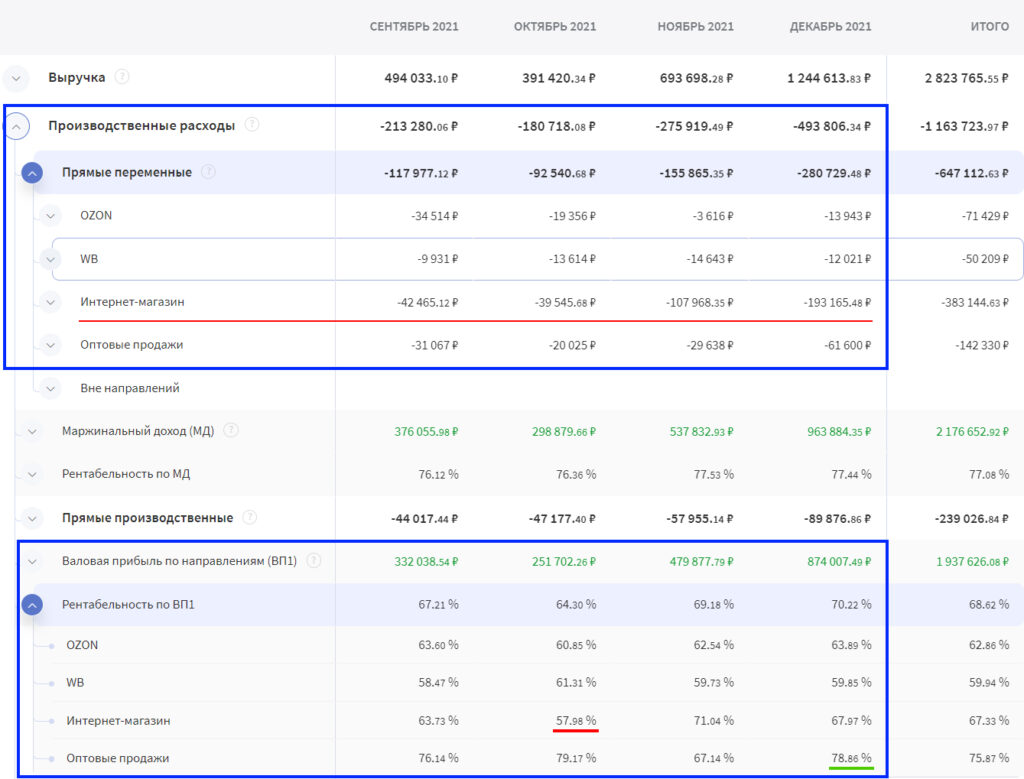Collapse the Производственные расходы section
Image resolution: width=1024 pixels, height=779 pixels.
tap(16, 126)
